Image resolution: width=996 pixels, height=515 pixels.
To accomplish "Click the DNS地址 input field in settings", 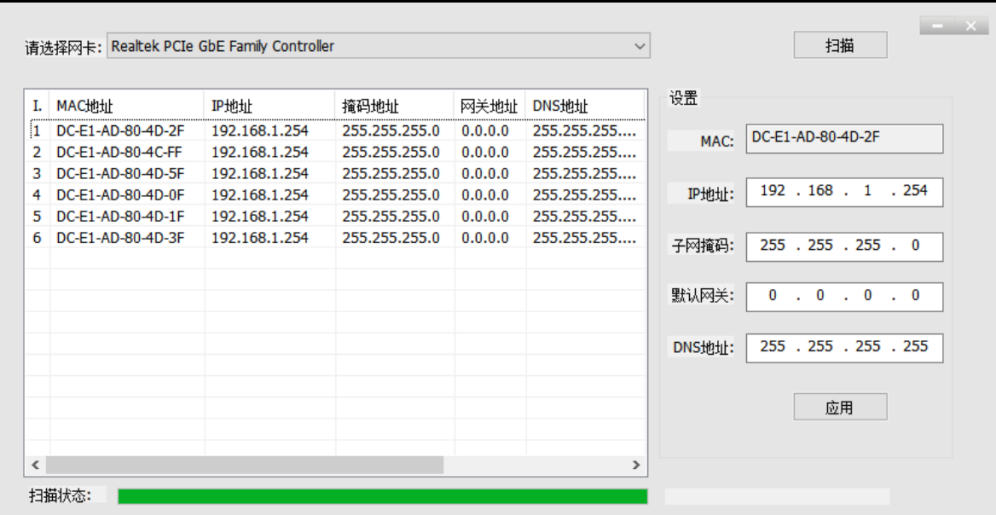I will click(844, 347).
